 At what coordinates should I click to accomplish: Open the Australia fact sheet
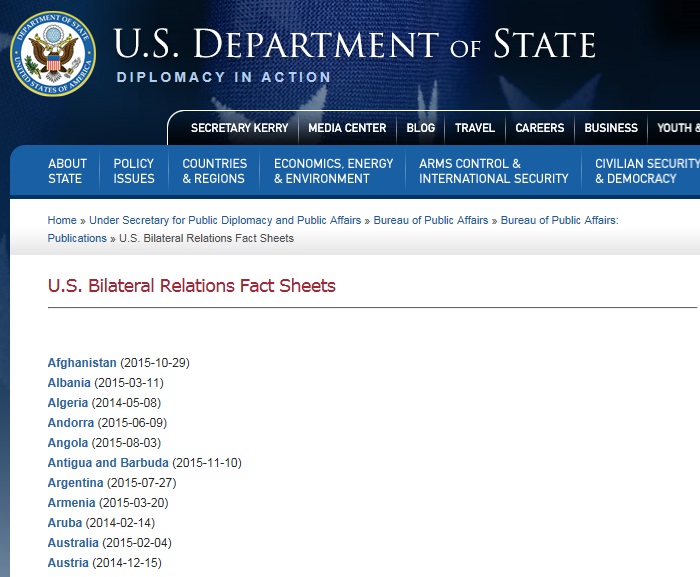(73, 543)
